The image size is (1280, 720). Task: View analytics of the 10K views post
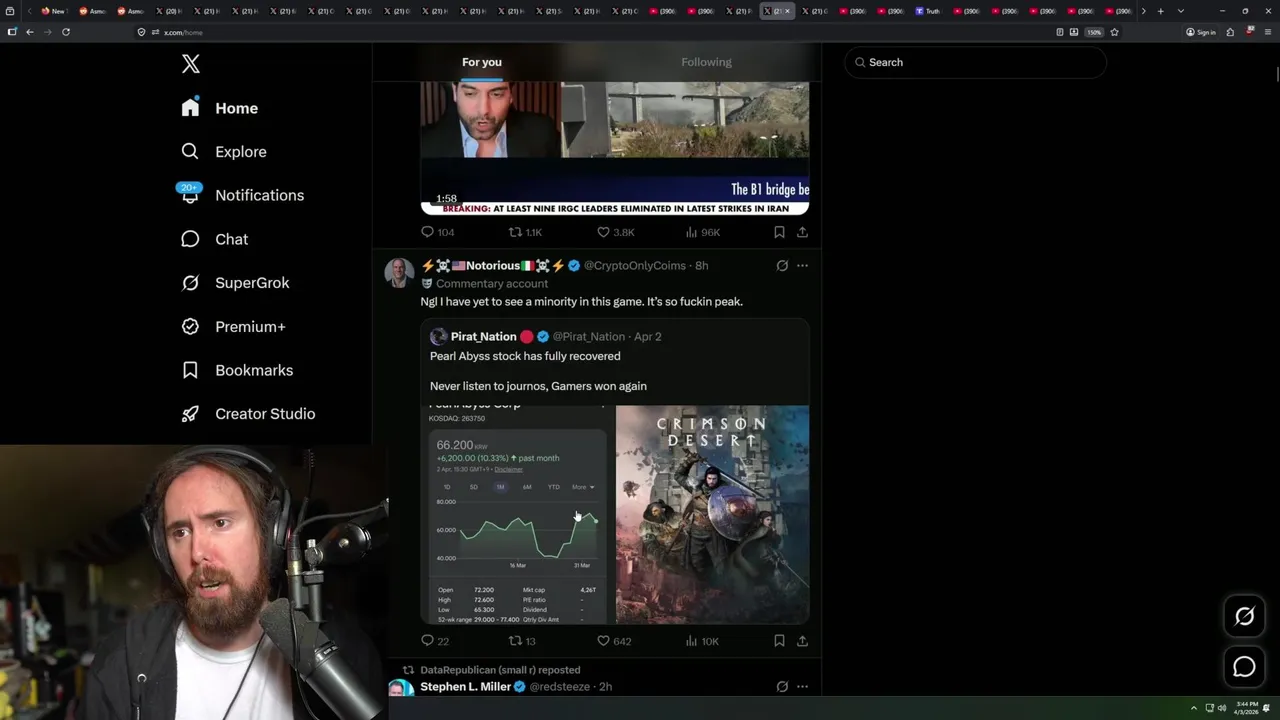[x=701, y=641]
